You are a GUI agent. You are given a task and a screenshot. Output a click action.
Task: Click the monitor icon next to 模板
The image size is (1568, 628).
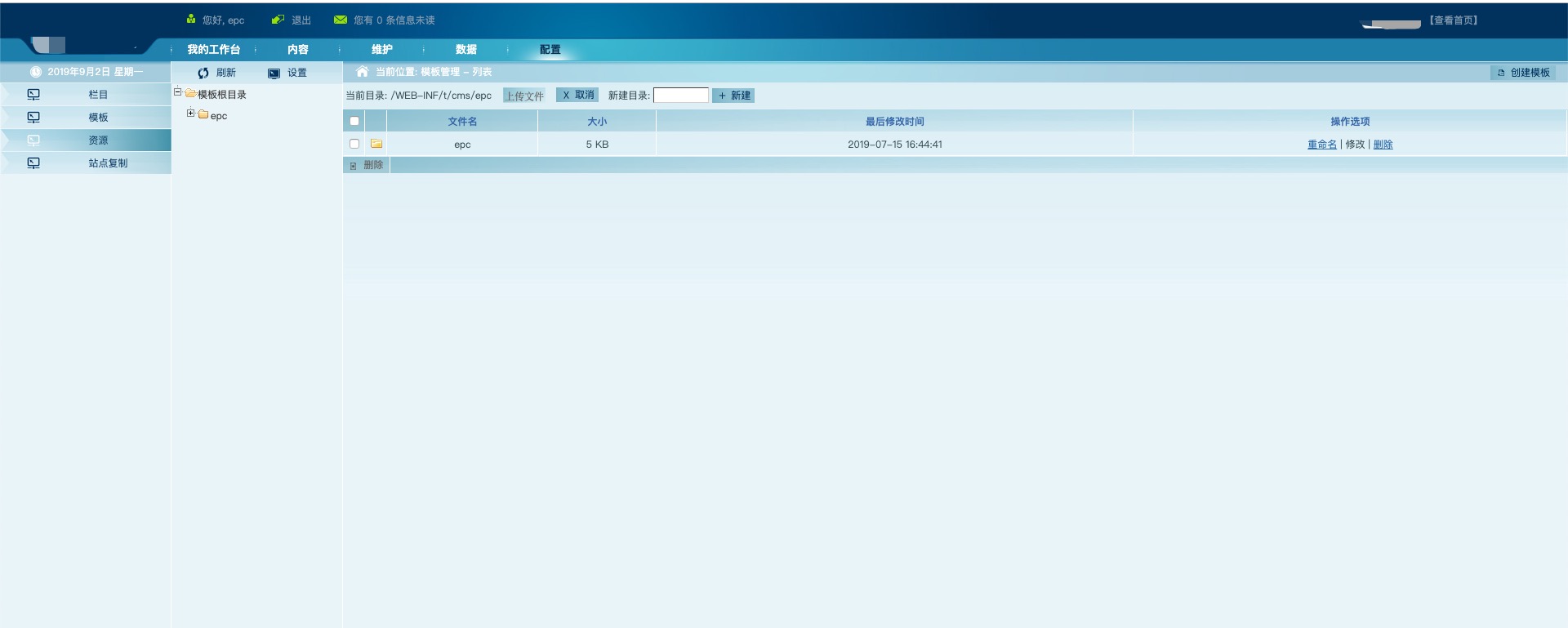[x=33, y=118]
